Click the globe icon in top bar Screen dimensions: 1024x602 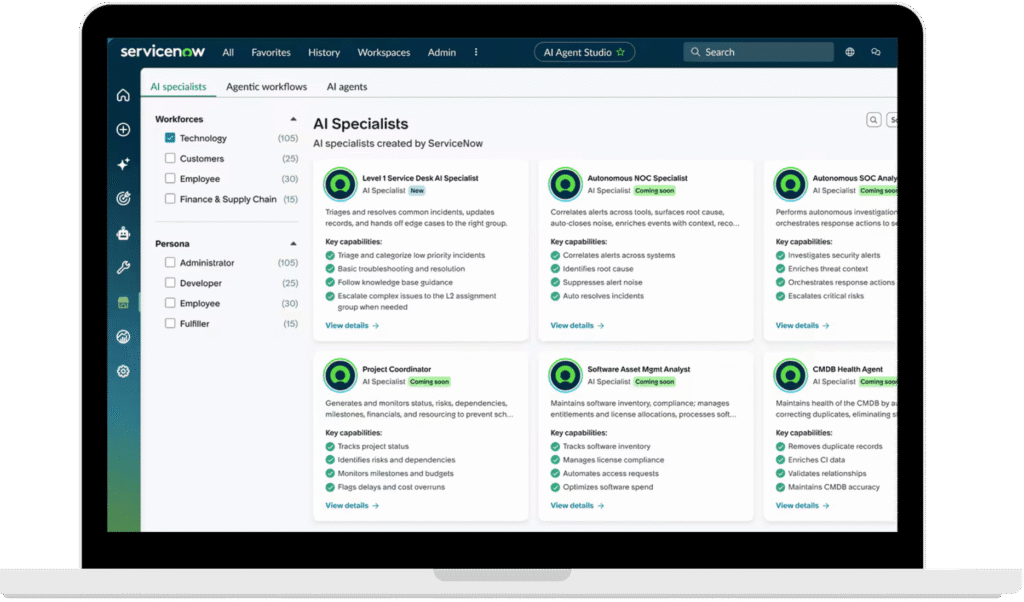point(850,52)
